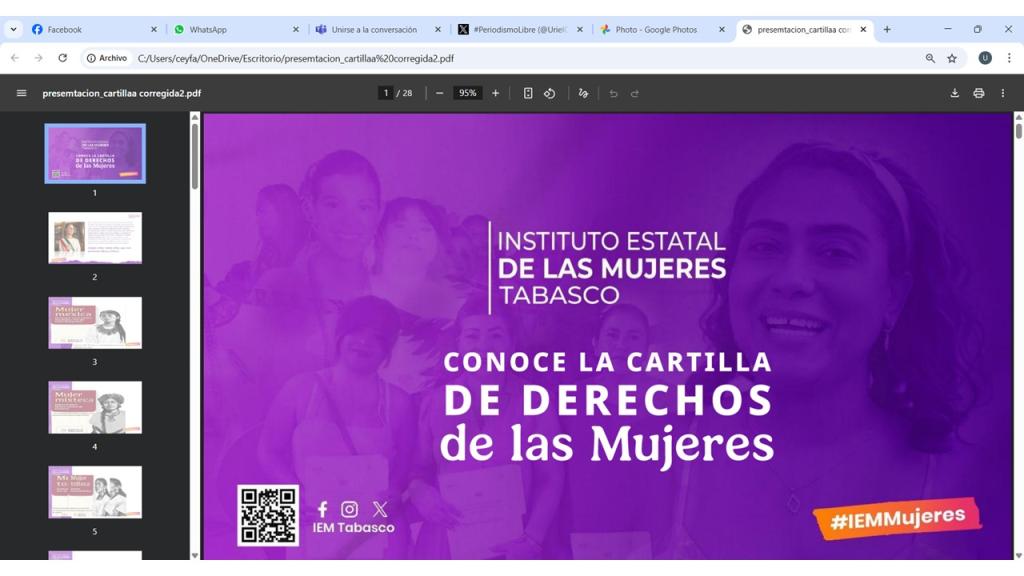This screenshot has height=576, width=1024.
Task: Switch to the Photo - Google Photos tab
Action: click(656, 30)
